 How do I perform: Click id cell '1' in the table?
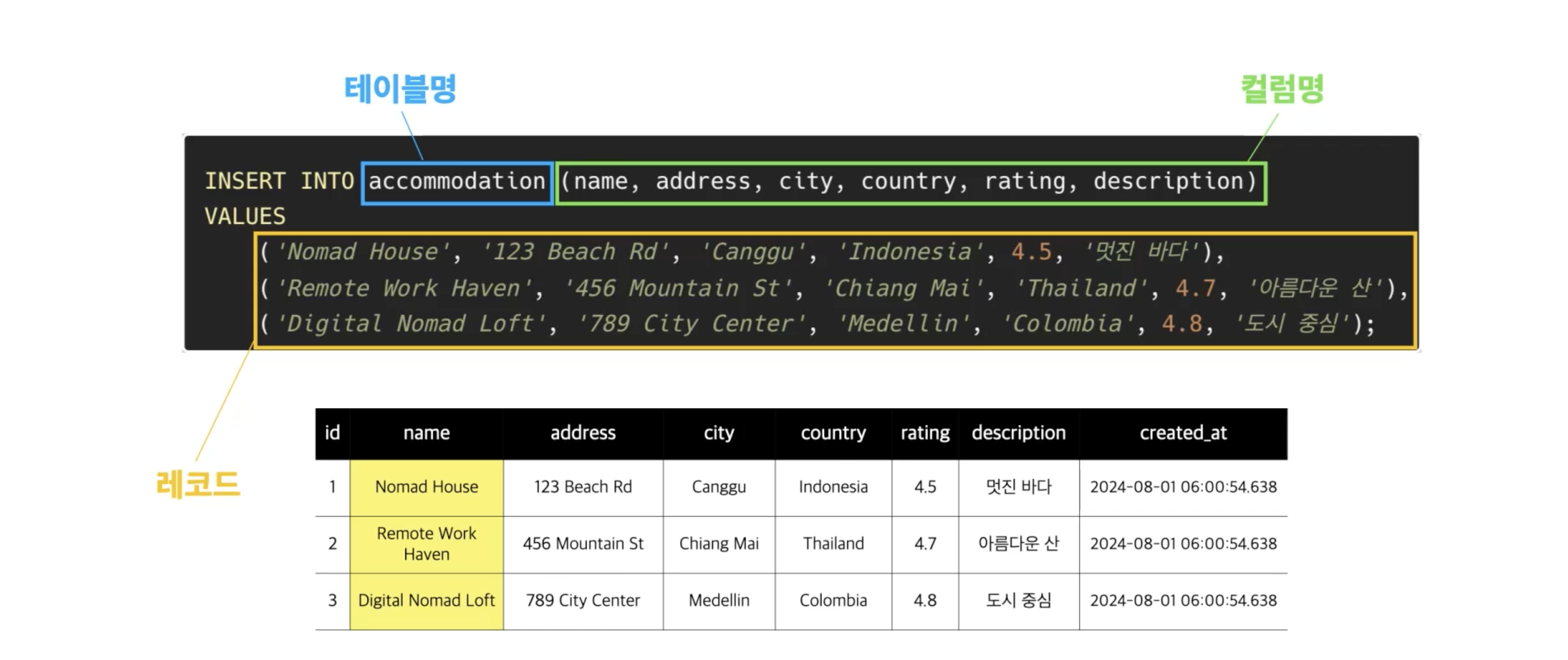pyautogui.click(x=332, y=487)
